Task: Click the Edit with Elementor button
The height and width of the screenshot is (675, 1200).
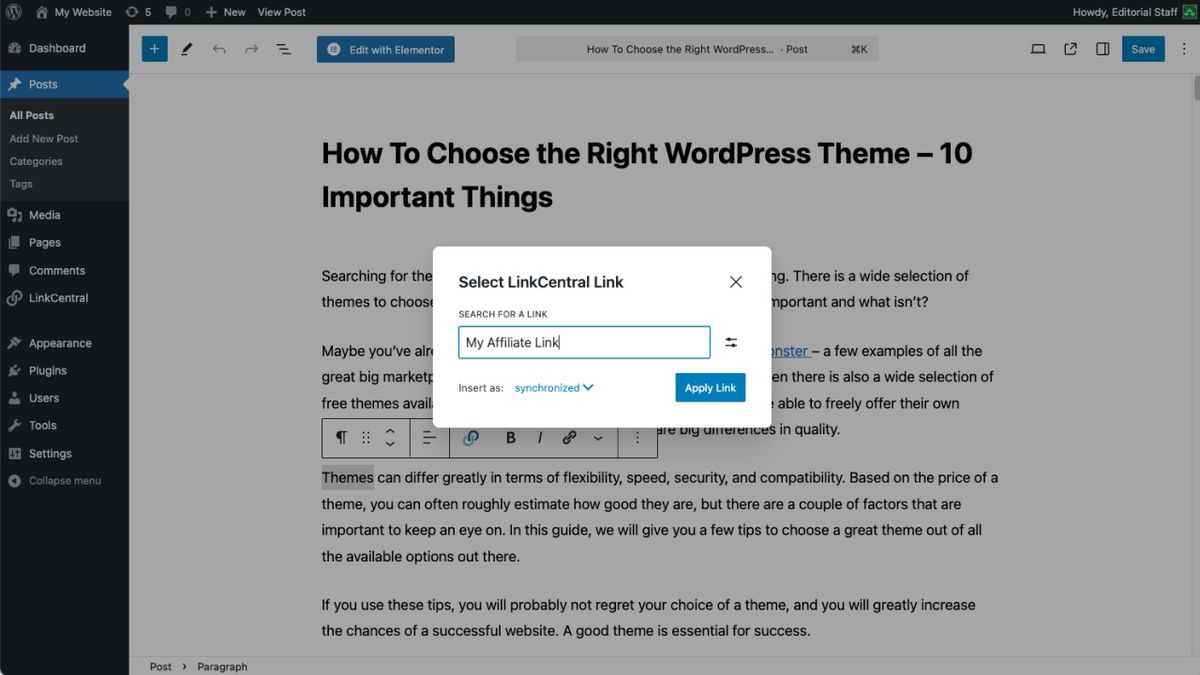Action: tap(385, 48)
